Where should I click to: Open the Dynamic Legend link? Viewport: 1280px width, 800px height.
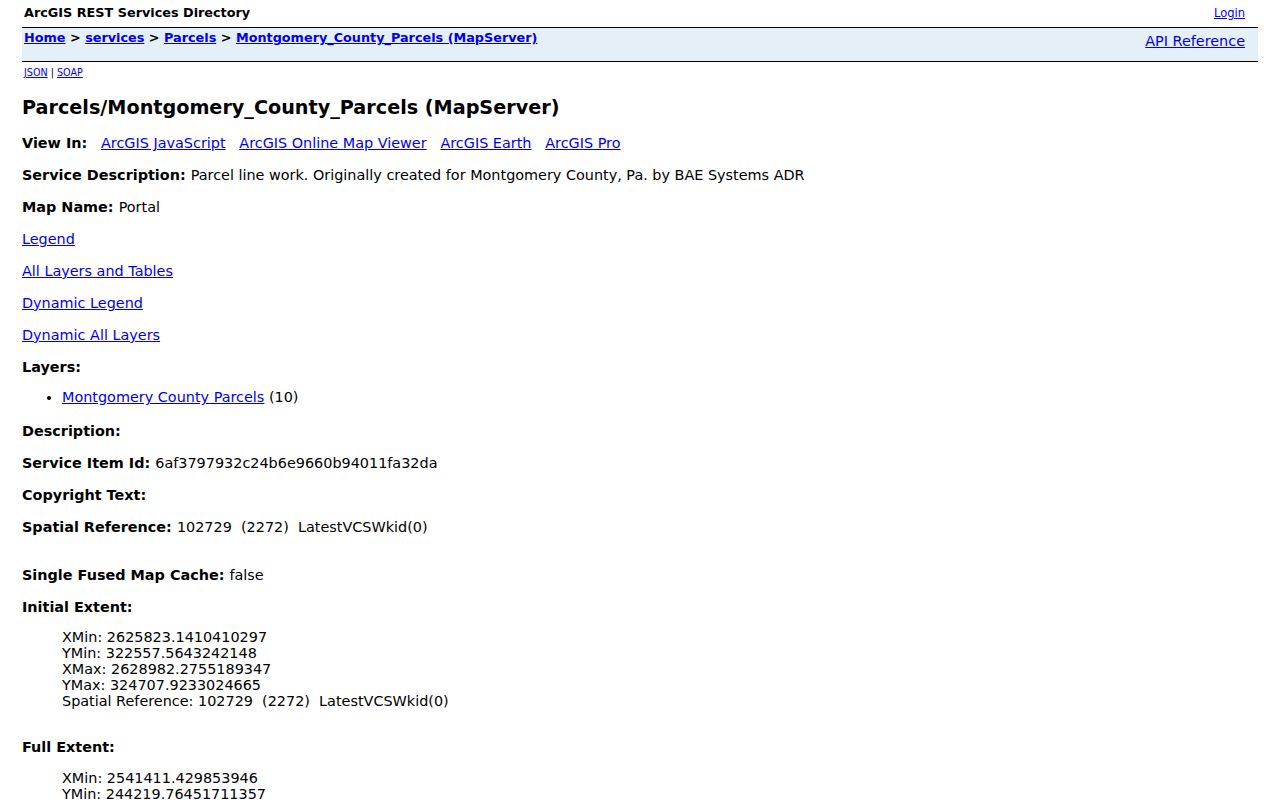pyautogui.click(x=82, y=303)
